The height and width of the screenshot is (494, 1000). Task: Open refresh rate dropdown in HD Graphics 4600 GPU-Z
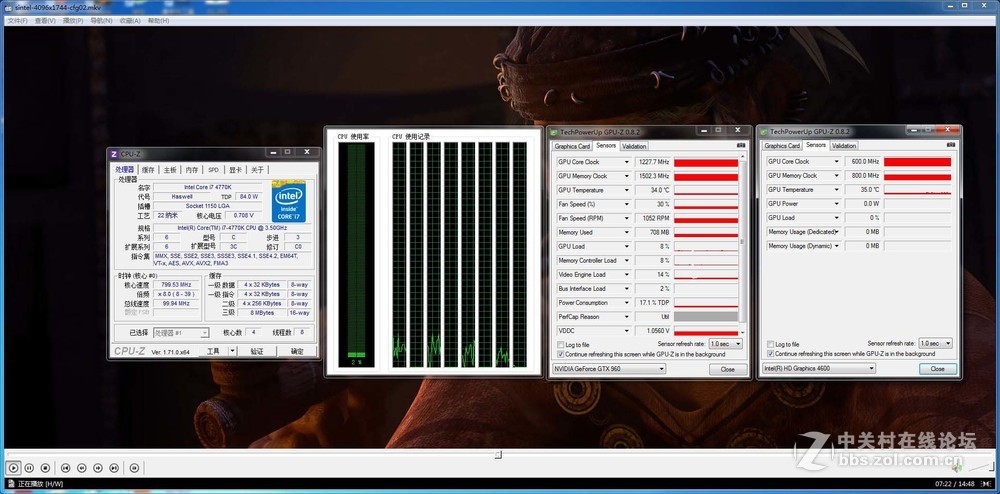(948, 344)
